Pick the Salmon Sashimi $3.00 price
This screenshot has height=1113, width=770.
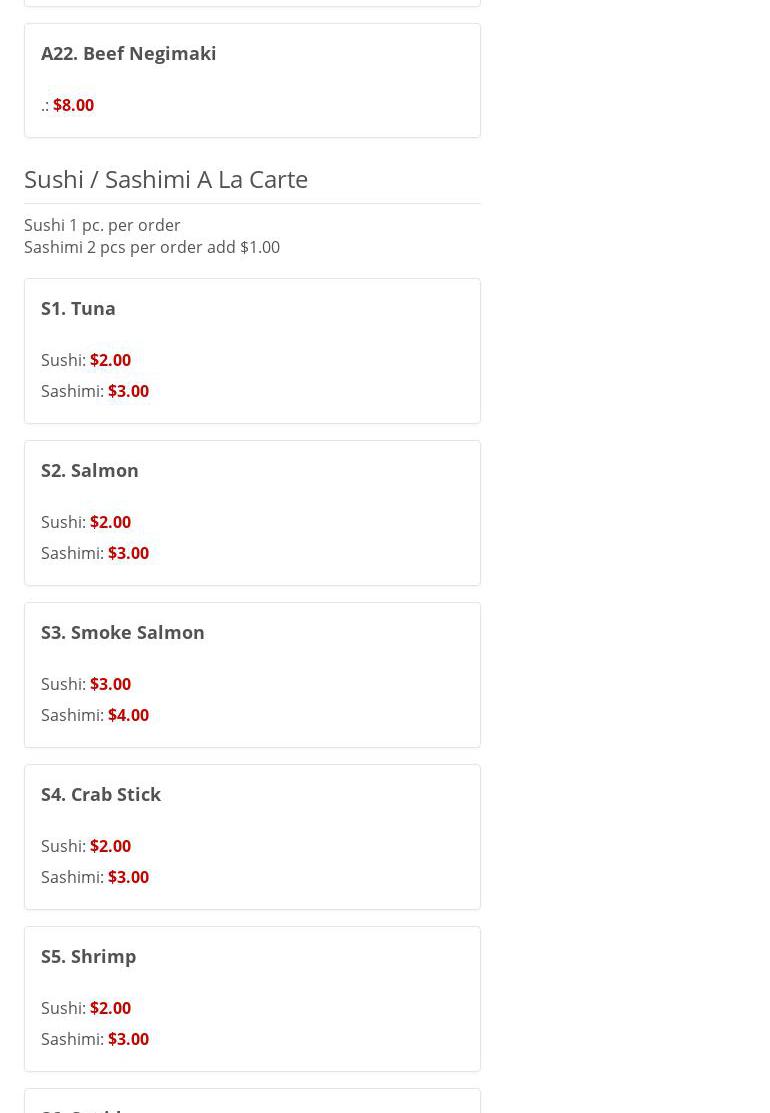128,553
